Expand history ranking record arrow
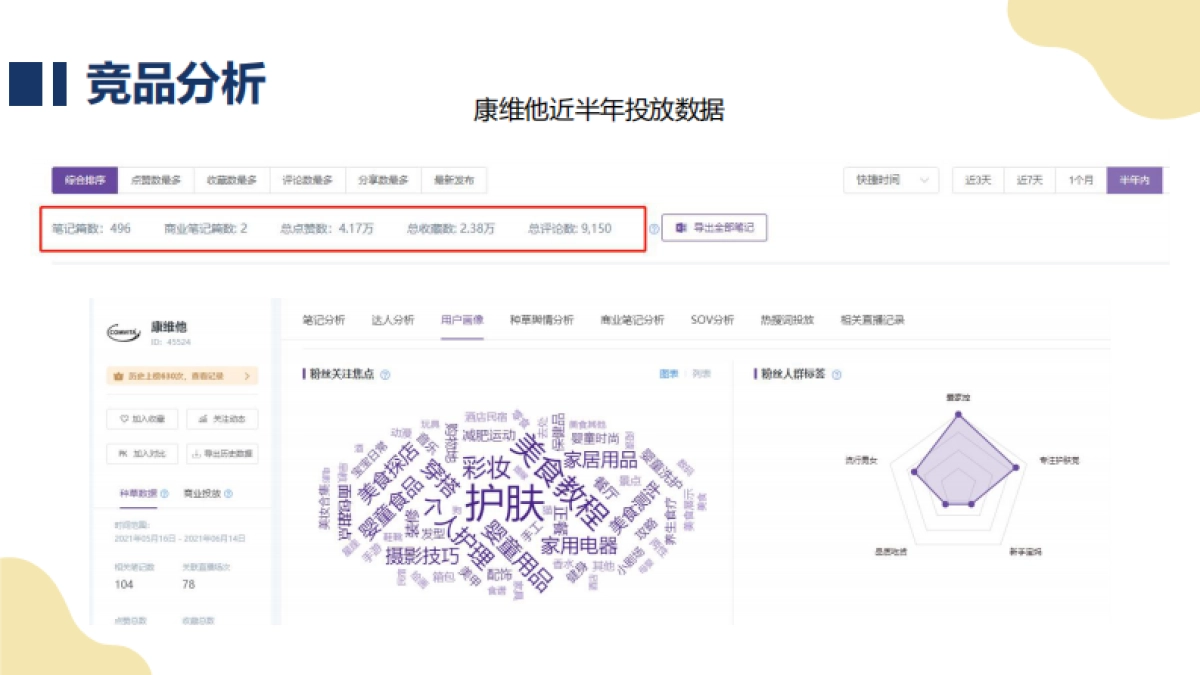Image resolution: width=1200 pixels, height=675 pixels. click(x=246, y=376)
